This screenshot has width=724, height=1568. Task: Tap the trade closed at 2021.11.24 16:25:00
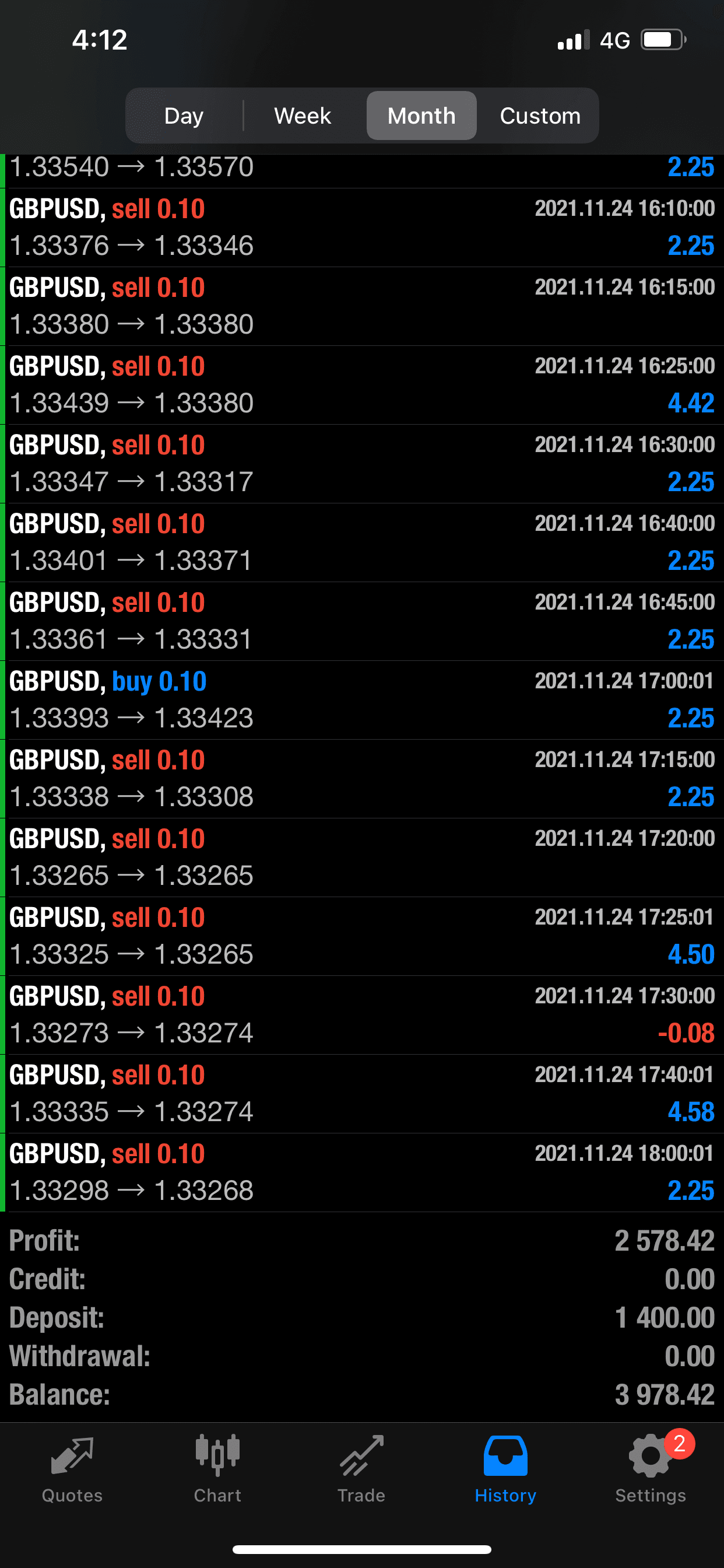pos(362,384)
